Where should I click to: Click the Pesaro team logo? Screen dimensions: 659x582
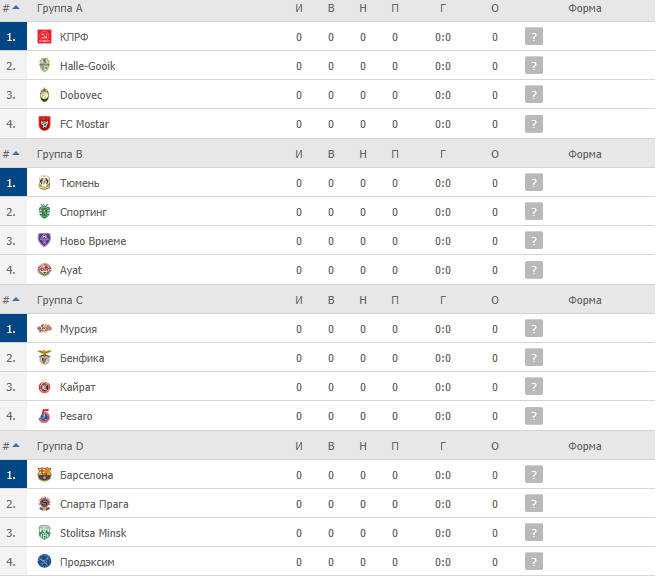pyautogui.click(x=44, y=416)
